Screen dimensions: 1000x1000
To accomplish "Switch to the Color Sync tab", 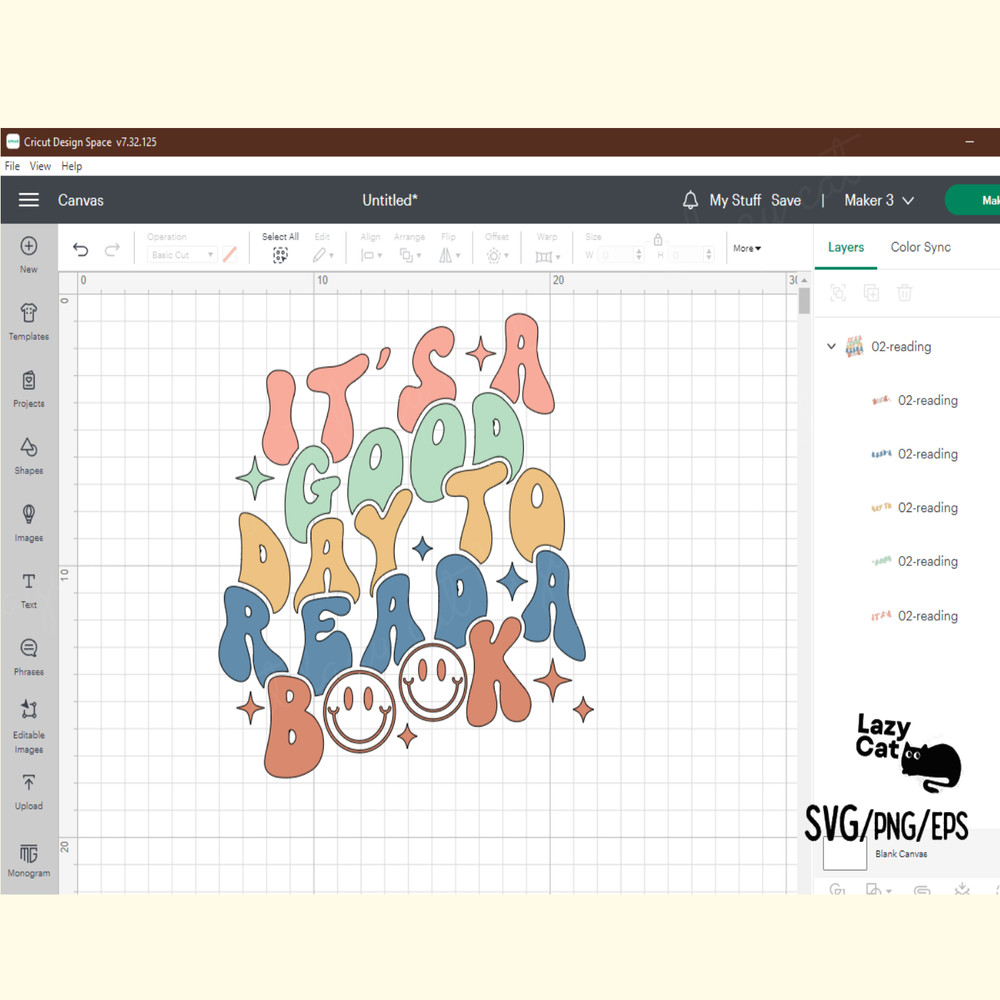I will click(x=920, y=247).
